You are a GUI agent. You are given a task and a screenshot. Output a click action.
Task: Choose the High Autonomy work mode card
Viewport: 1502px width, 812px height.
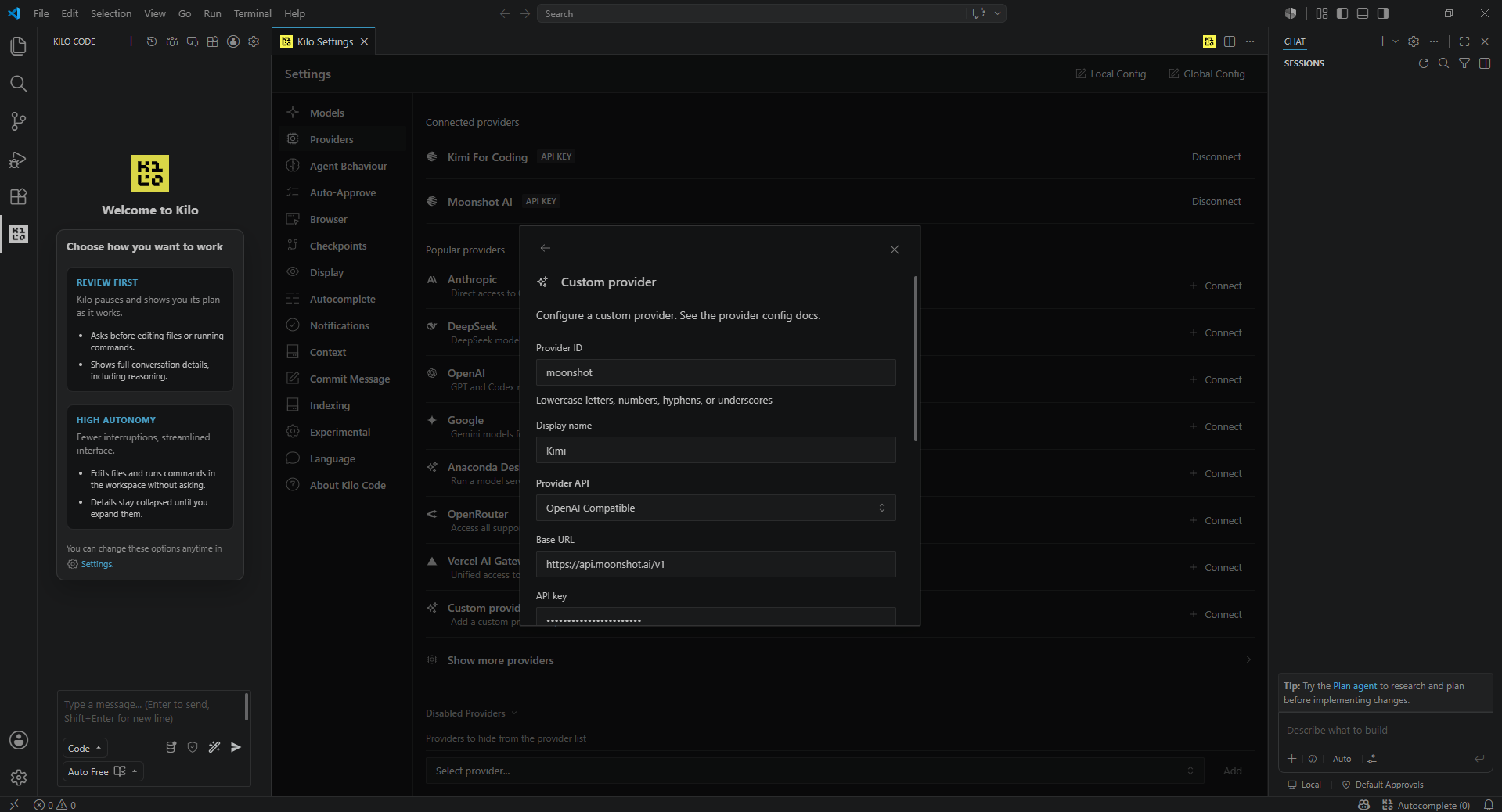pyautogui.click(x=149, y=467)
